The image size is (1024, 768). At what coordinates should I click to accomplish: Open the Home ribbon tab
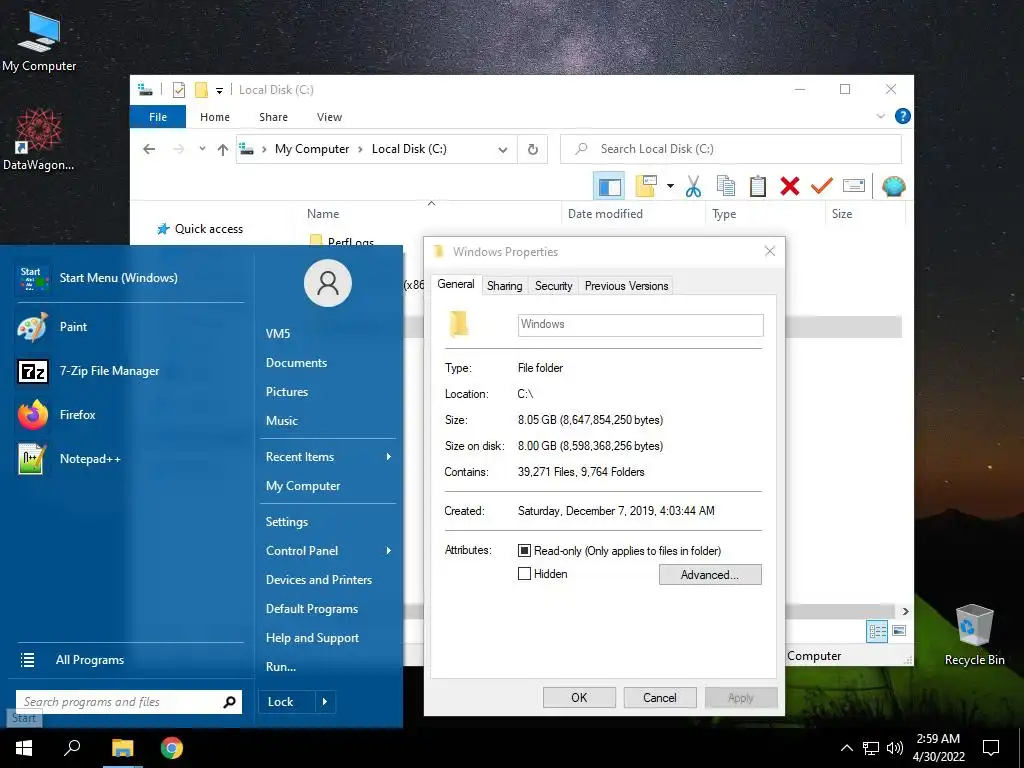tap(215, 117)
